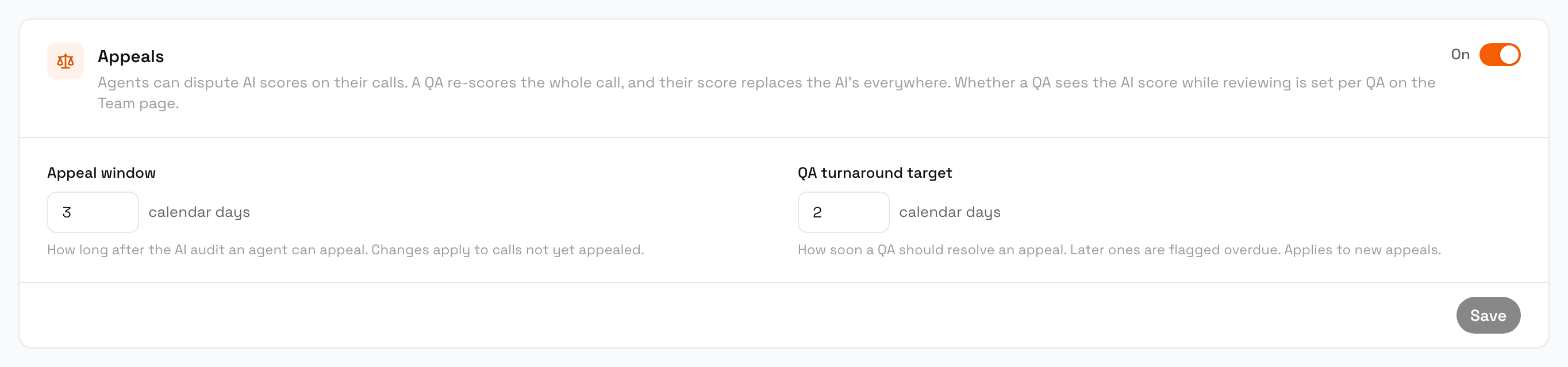Click "Later ones are flagged overdue." sentence
The height and width of the screenshot is (367, 1568).
point(1175,250)
